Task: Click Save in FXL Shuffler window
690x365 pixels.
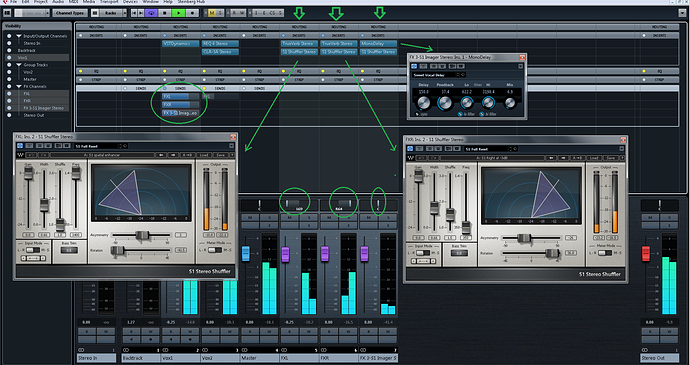Action: pos(220,155)
